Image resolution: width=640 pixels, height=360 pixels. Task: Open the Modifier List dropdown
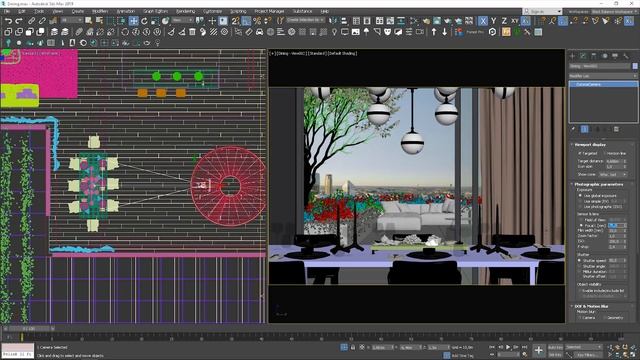point(603,76)
